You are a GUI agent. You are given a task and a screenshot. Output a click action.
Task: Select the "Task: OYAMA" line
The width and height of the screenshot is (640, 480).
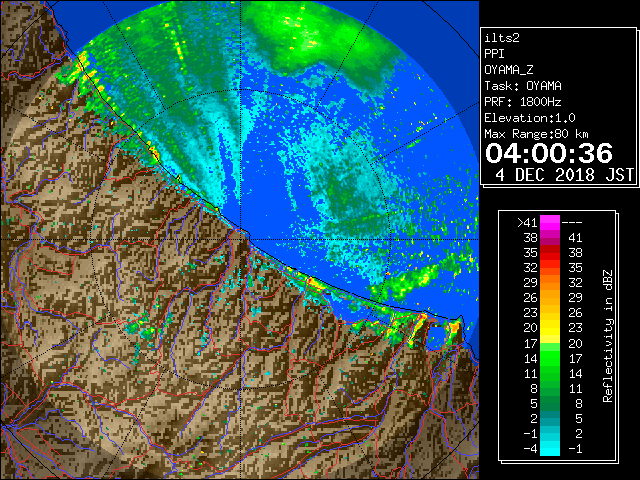pyautogui.click(x=523, y=86)
